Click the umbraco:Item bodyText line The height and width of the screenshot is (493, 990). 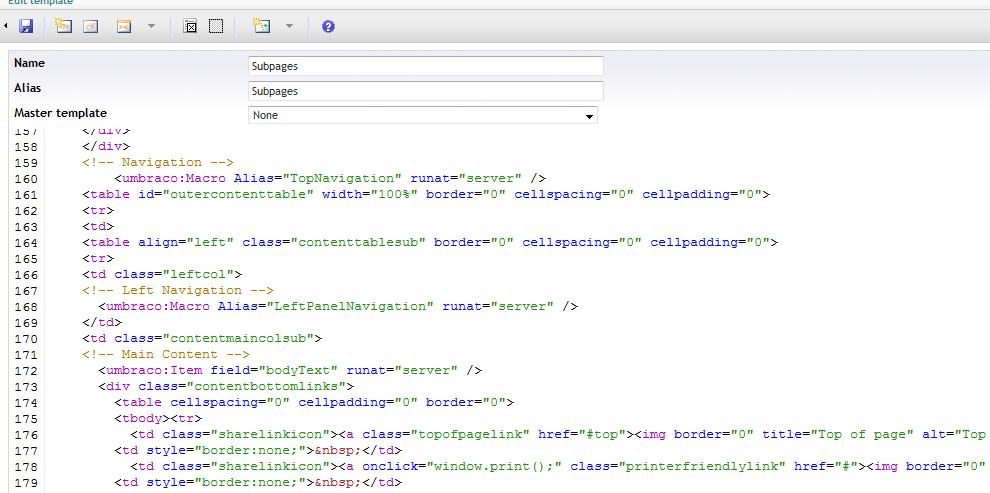point(290,371)
